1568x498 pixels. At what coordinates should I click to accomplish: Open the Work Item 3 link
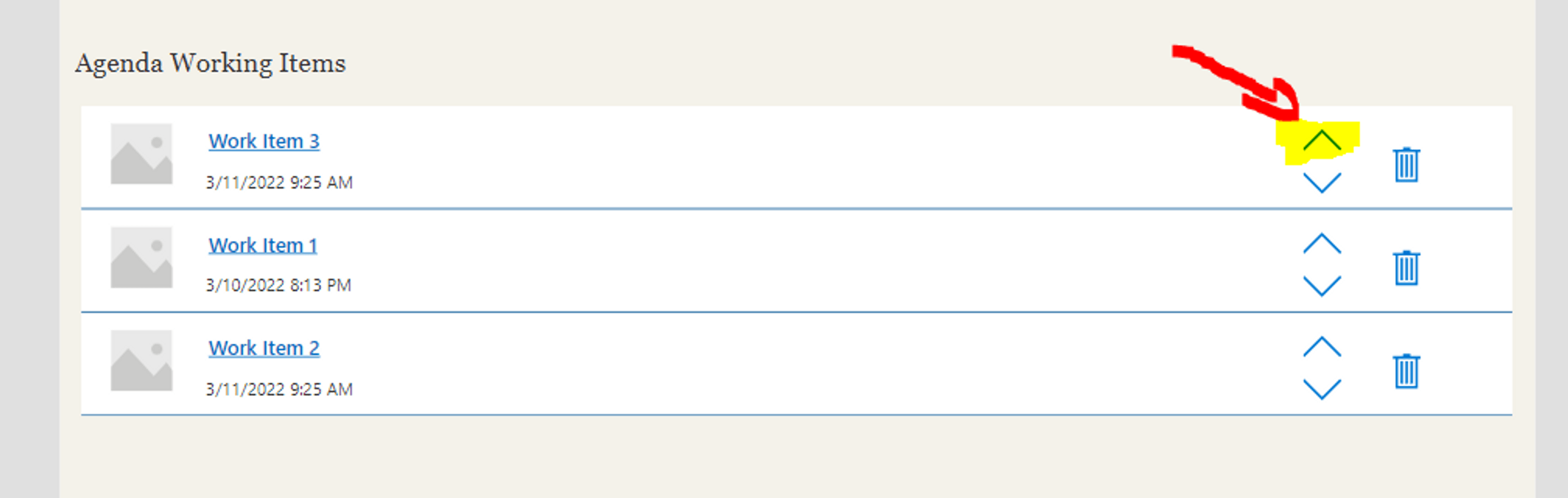264,141
